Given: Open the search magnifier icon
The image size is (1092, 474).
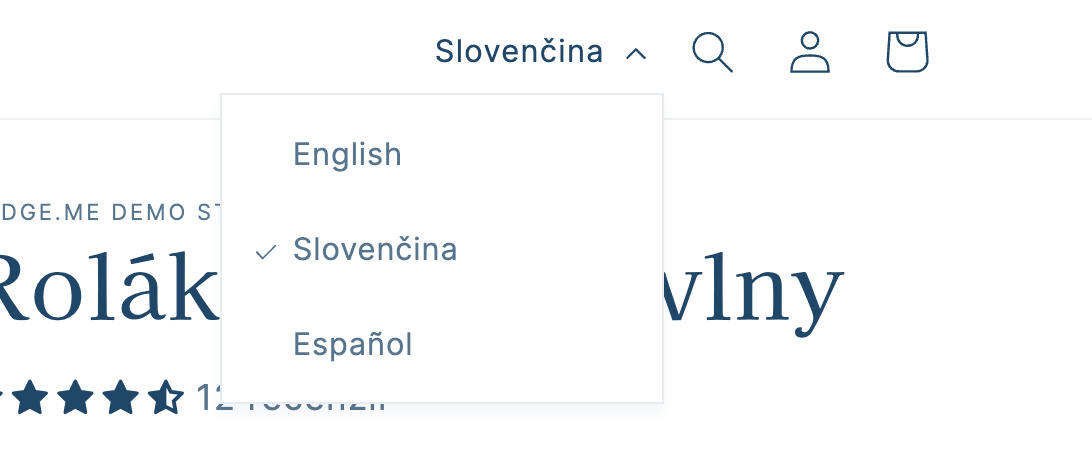Looking at the screenshot, I should 712,52.
